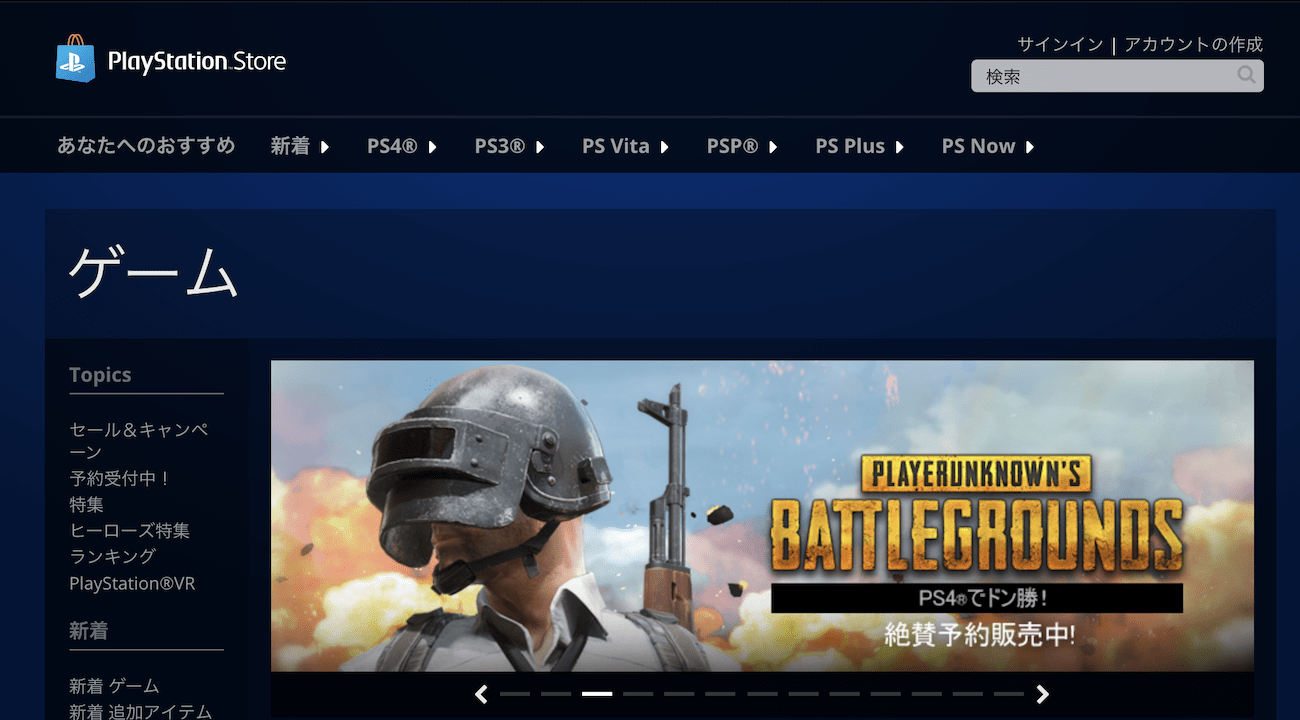Expand the PS Now navigation menu
1300x720 pixels.
tap(987, 146)
